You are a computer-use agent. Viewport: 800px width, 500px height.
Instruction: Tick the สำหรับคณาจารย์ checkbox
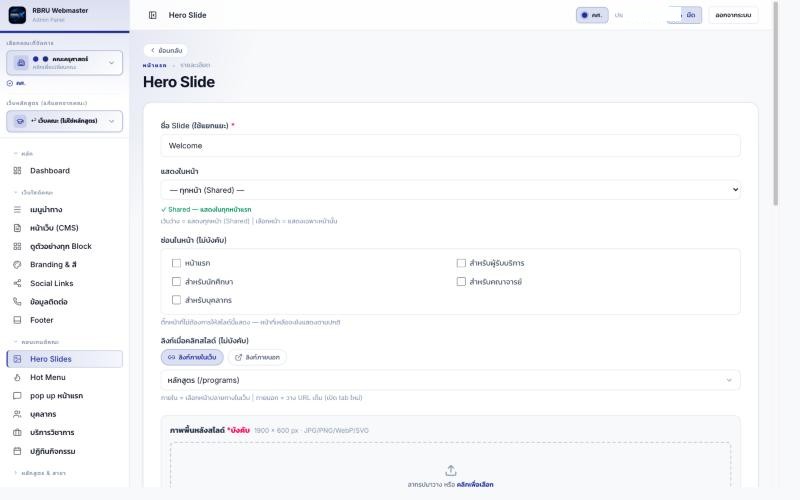tap(461, 282)
